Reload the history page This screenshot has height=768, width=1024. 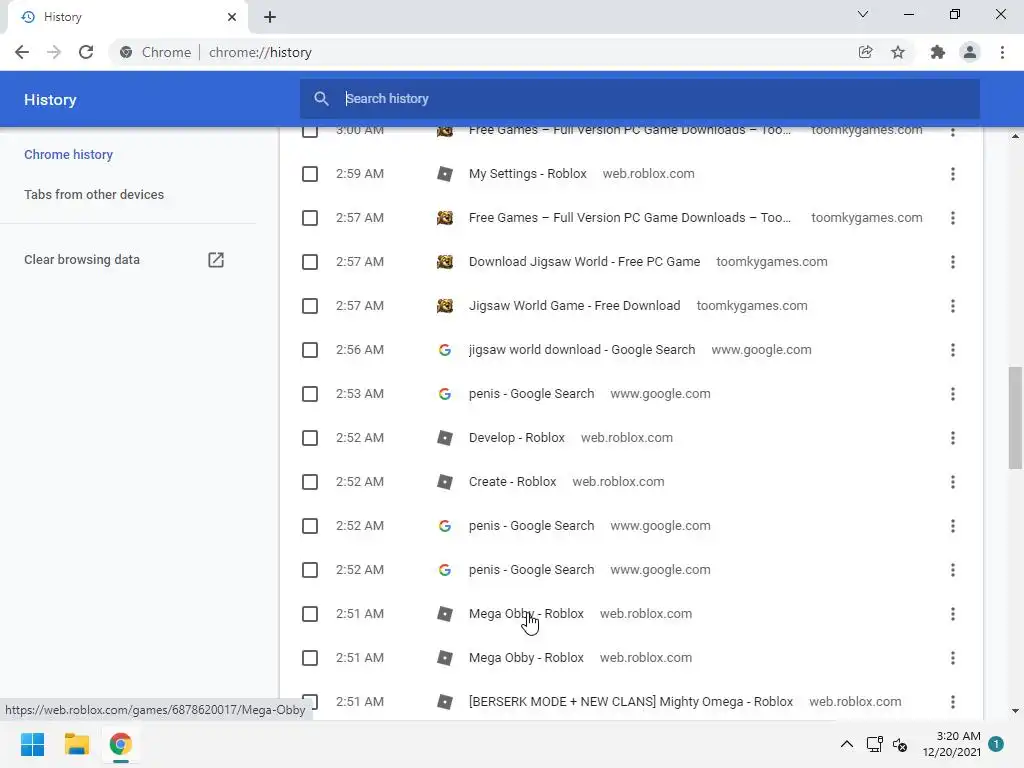[86, 52]
